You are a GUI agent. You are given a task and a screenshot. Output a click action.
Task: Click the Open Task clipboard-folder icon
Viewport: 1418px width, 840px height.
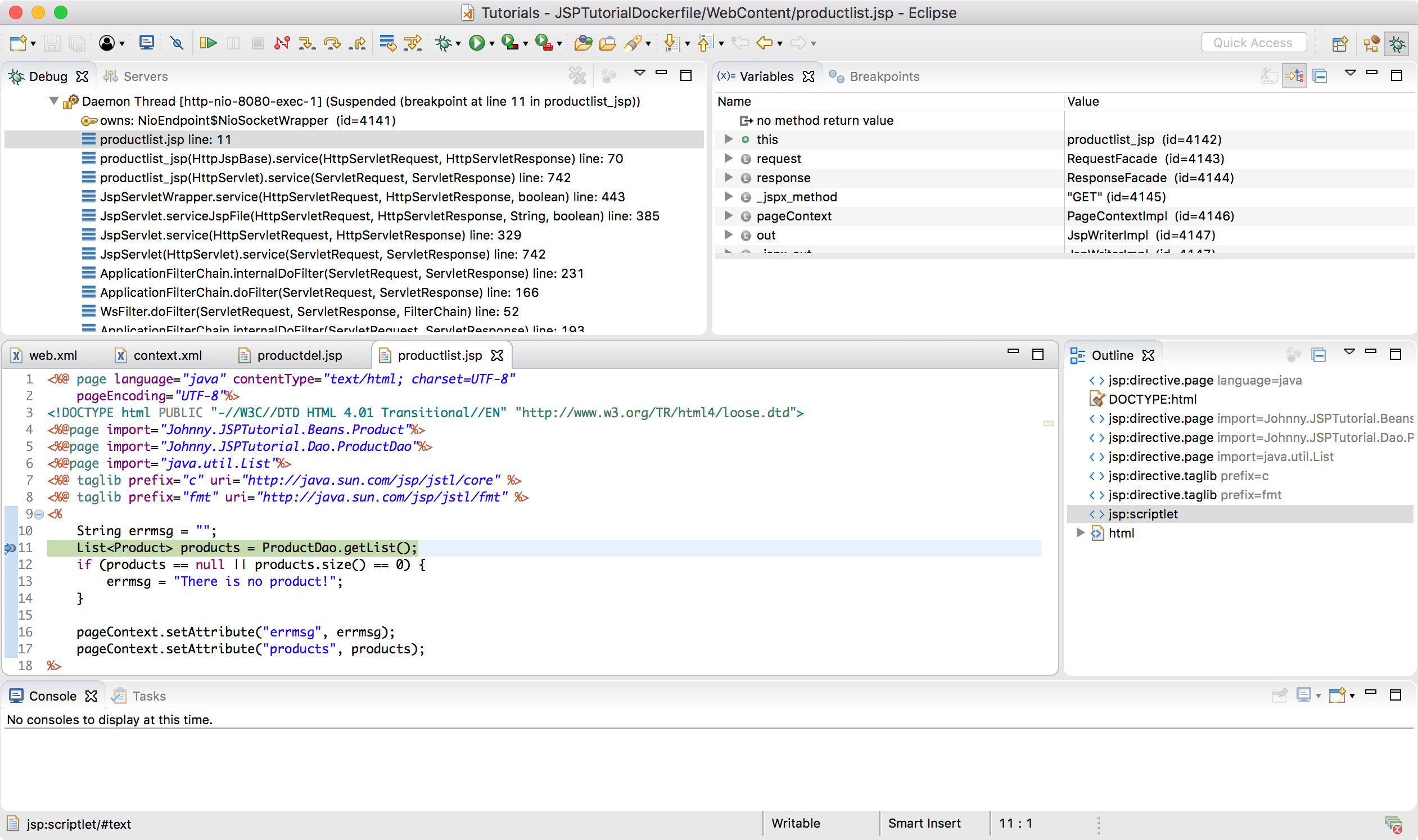coord(607,43)
